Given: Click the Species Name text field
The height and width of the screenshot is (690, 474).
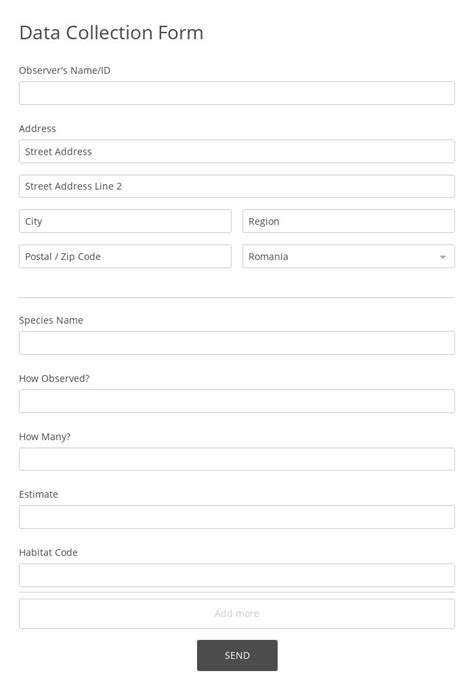Looking at the screenshot, I should (237, 343).
